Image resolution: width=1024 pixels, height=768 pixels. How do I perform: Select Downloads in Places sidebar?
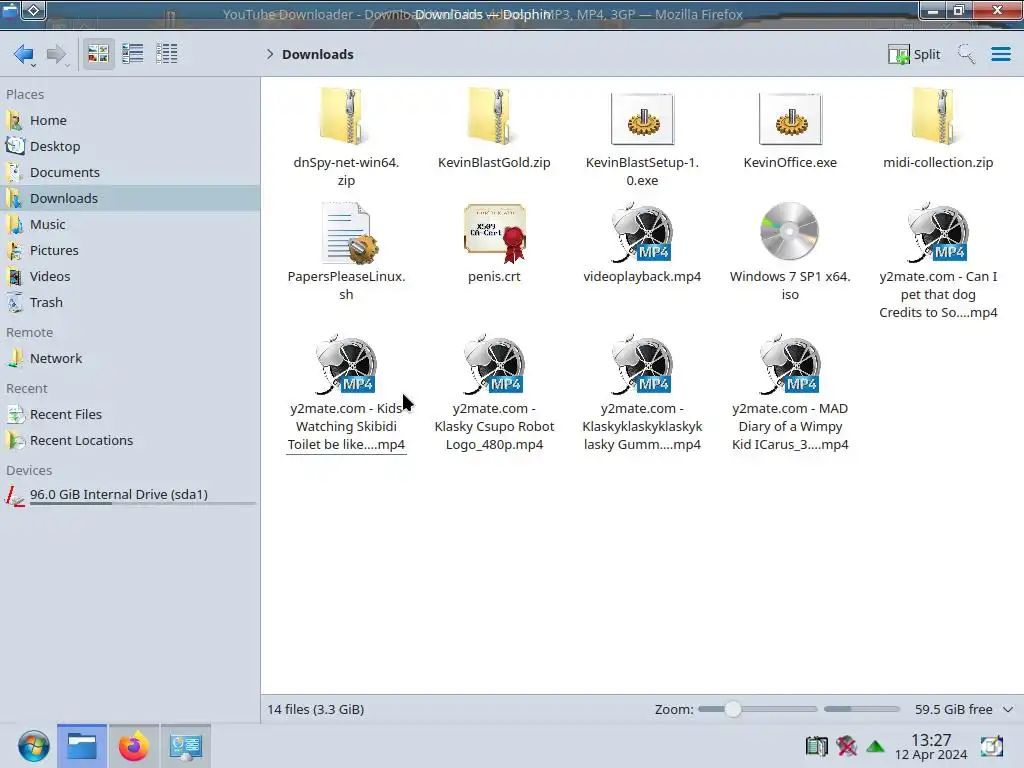click(x=130, y=199)
